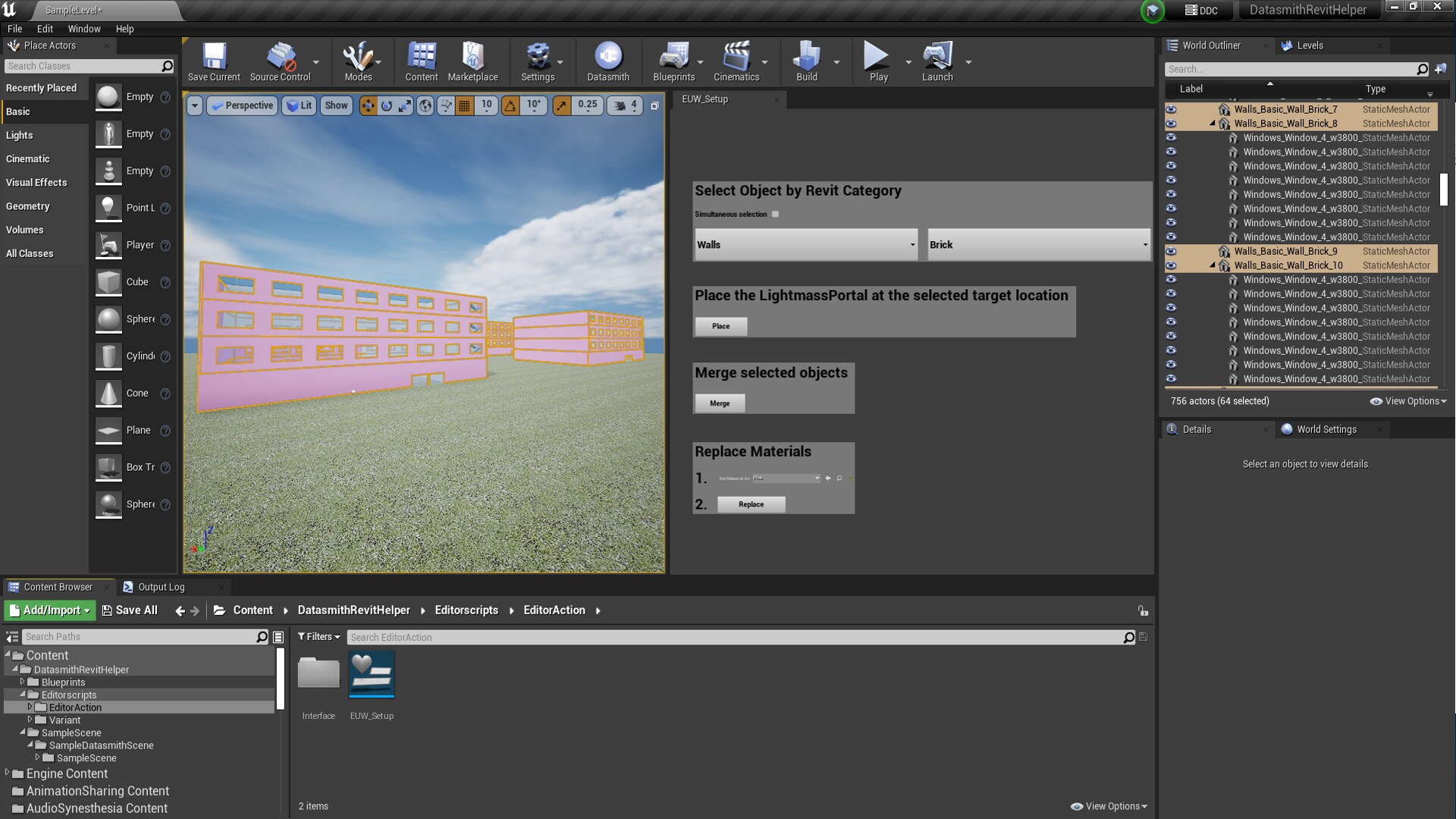Enable the Simultaneous selection checkbox
Screen dimensions: 1456x819
(x=775, y=215)
